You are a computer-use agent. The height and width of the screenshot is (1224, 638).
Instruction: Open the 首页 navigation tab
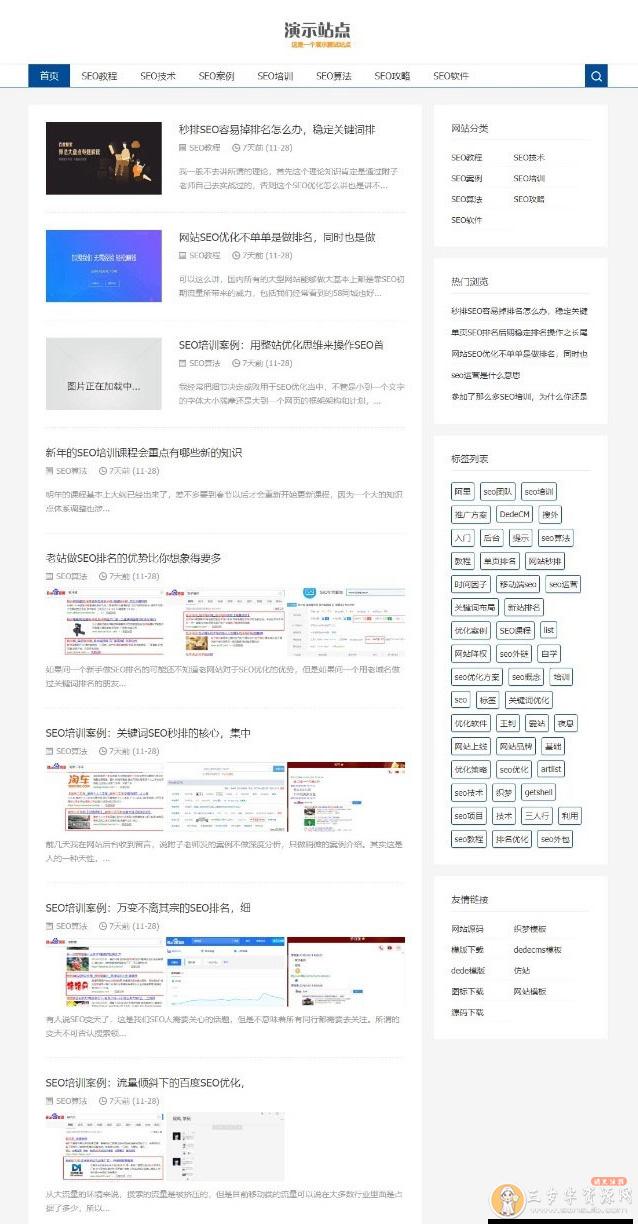[x=49, y=76]
